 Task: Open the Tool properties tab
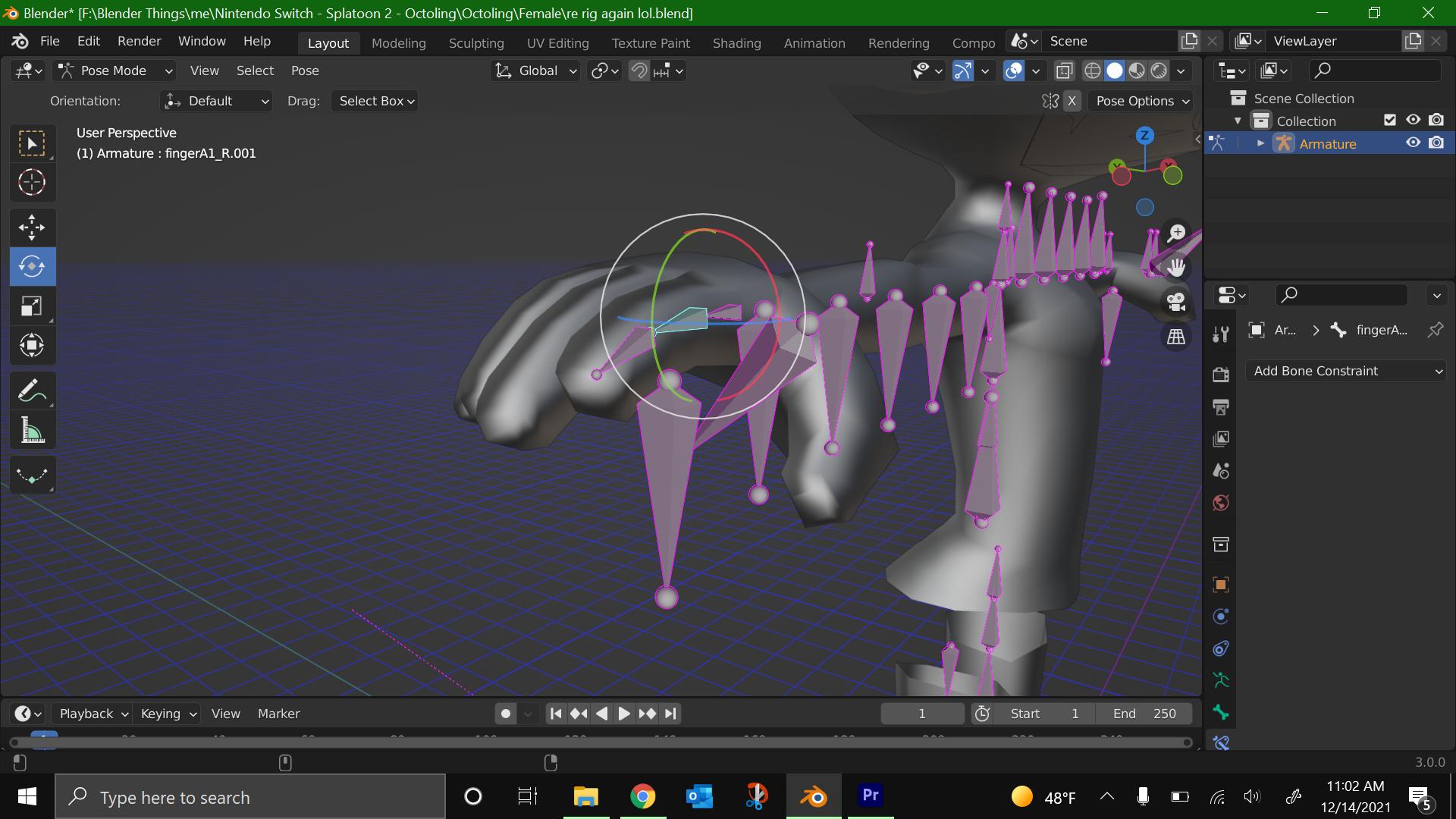[1221, 334]
